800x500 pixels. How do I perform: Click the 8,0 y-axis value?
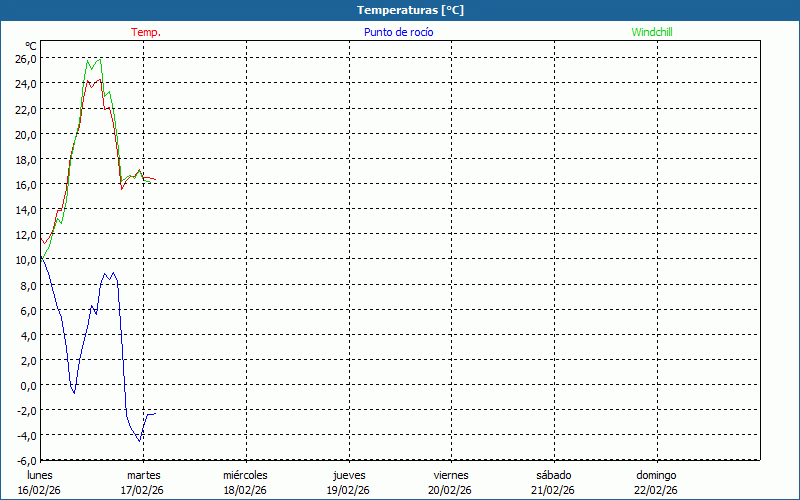coord(28,285)
